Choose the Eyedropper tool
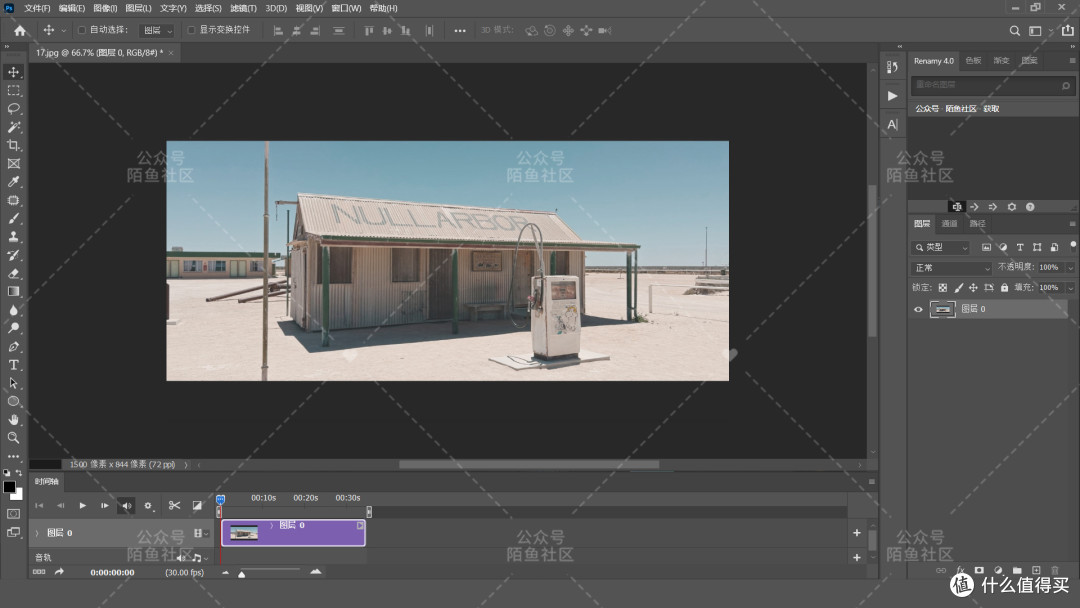The height and width of the screenshot is (608, 1080). click(x=13, y=182)
